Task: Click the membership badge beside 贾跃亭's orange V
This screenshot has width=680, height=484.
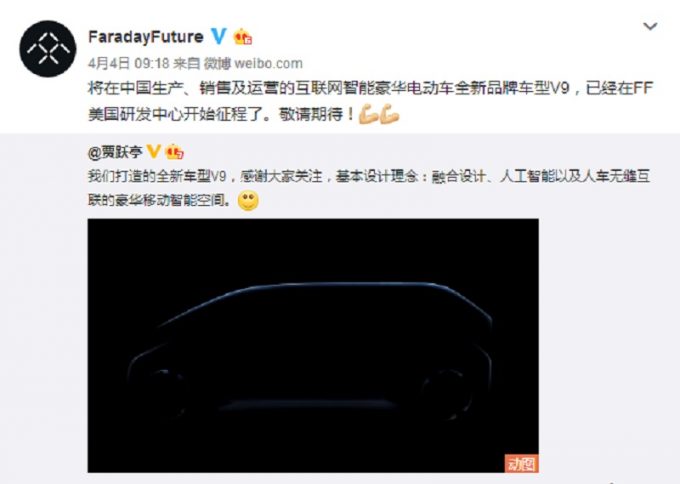Action: click(174, 151)
